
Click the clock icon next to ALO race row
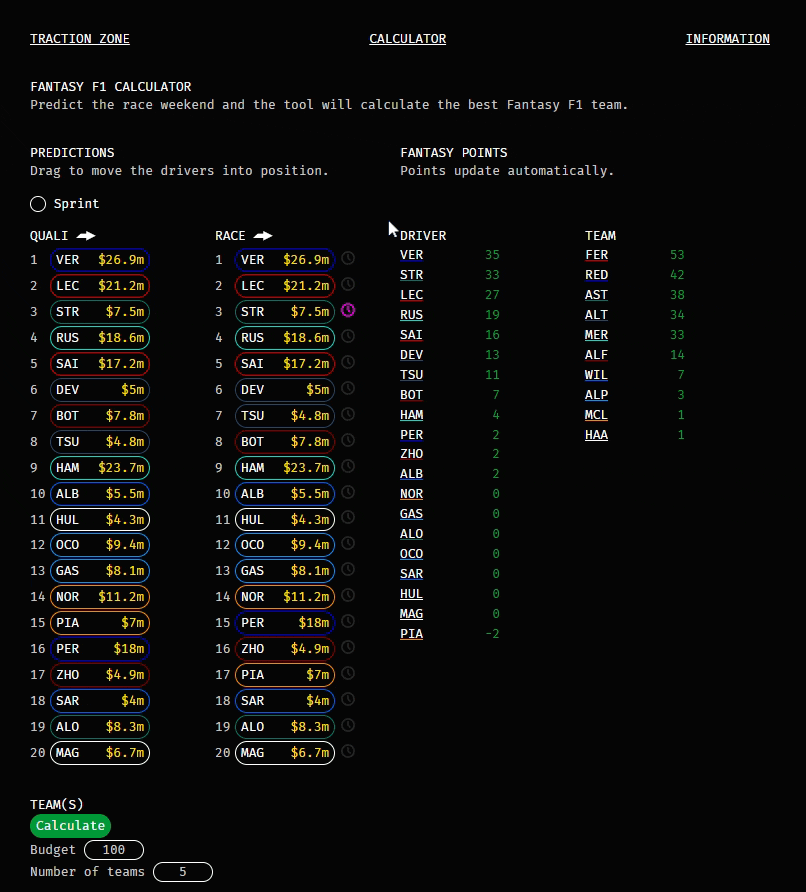(348, 725)
